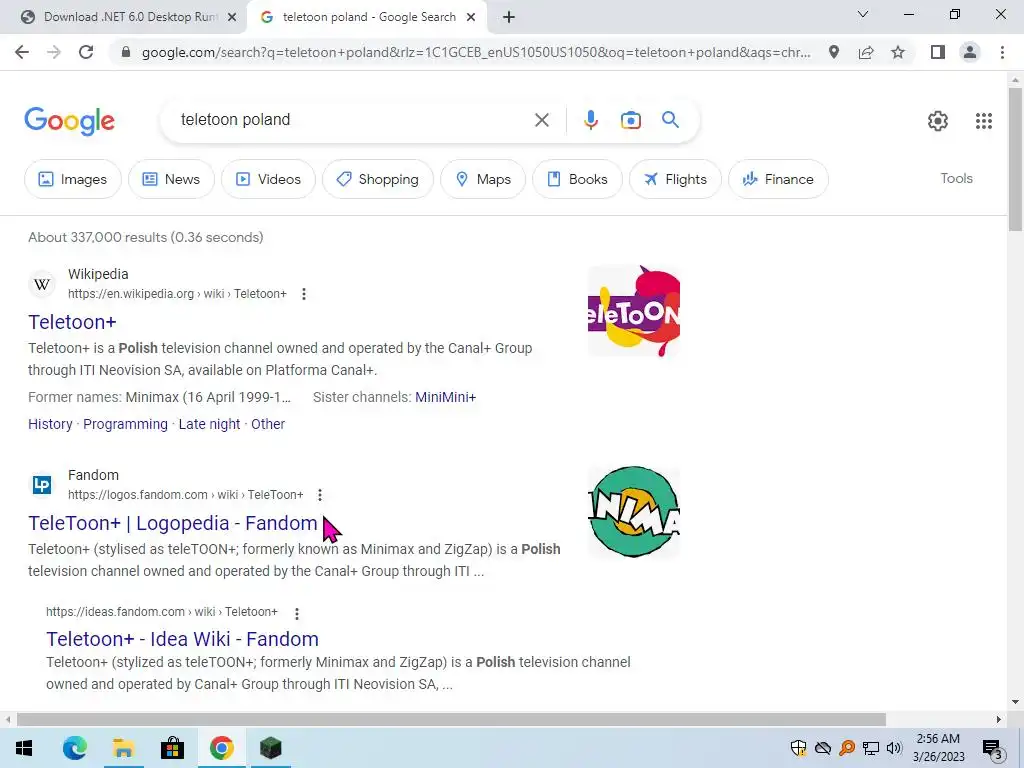This screenshot has height=768, width=1024.
Task: Open File Explorer from the taskbar
Action: point(123,748)
